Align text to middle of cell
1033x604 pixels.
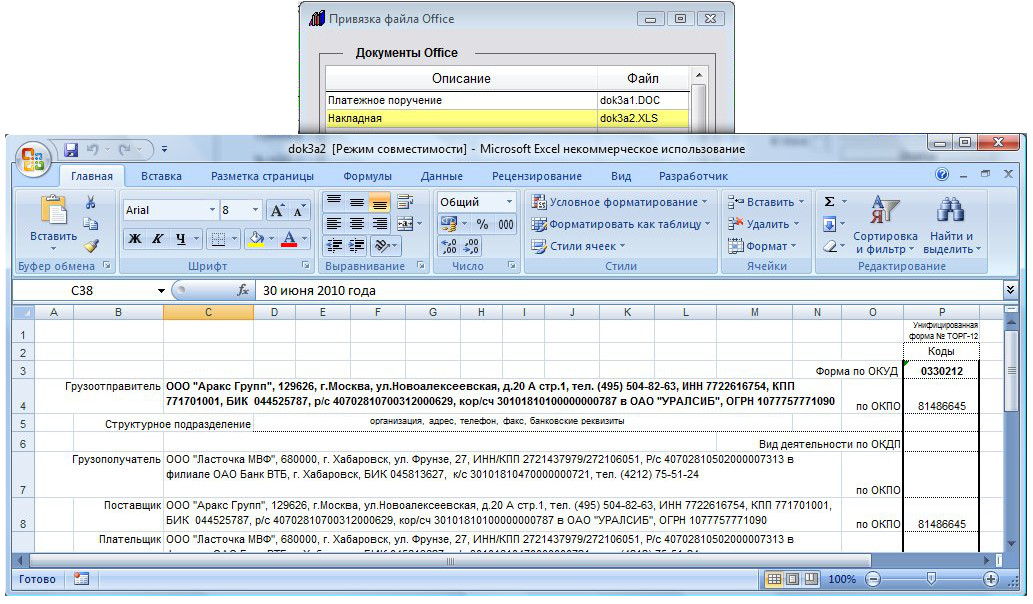[356, 202]
